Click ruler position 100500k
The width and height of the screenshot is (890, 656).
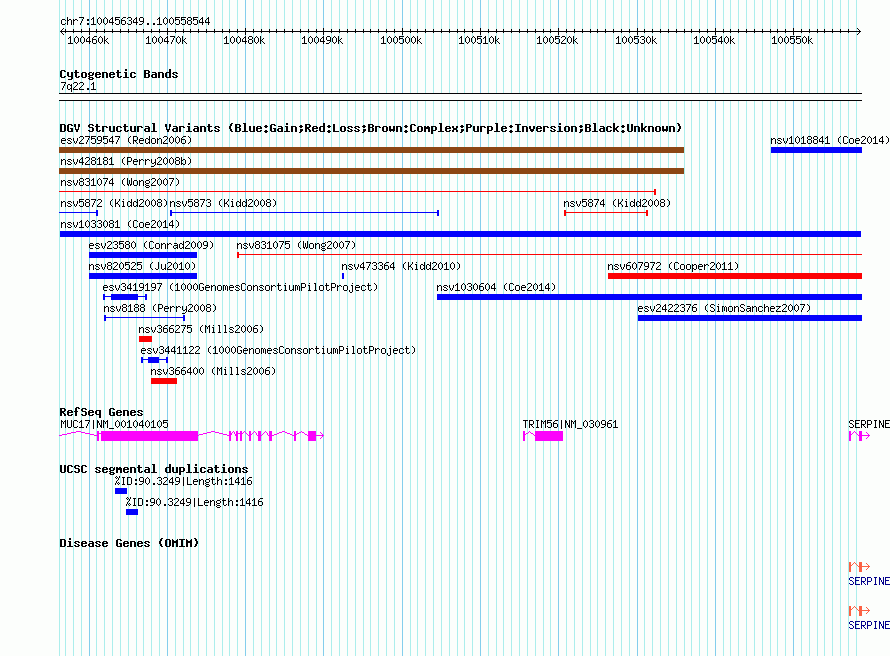(x=401, y=40)
